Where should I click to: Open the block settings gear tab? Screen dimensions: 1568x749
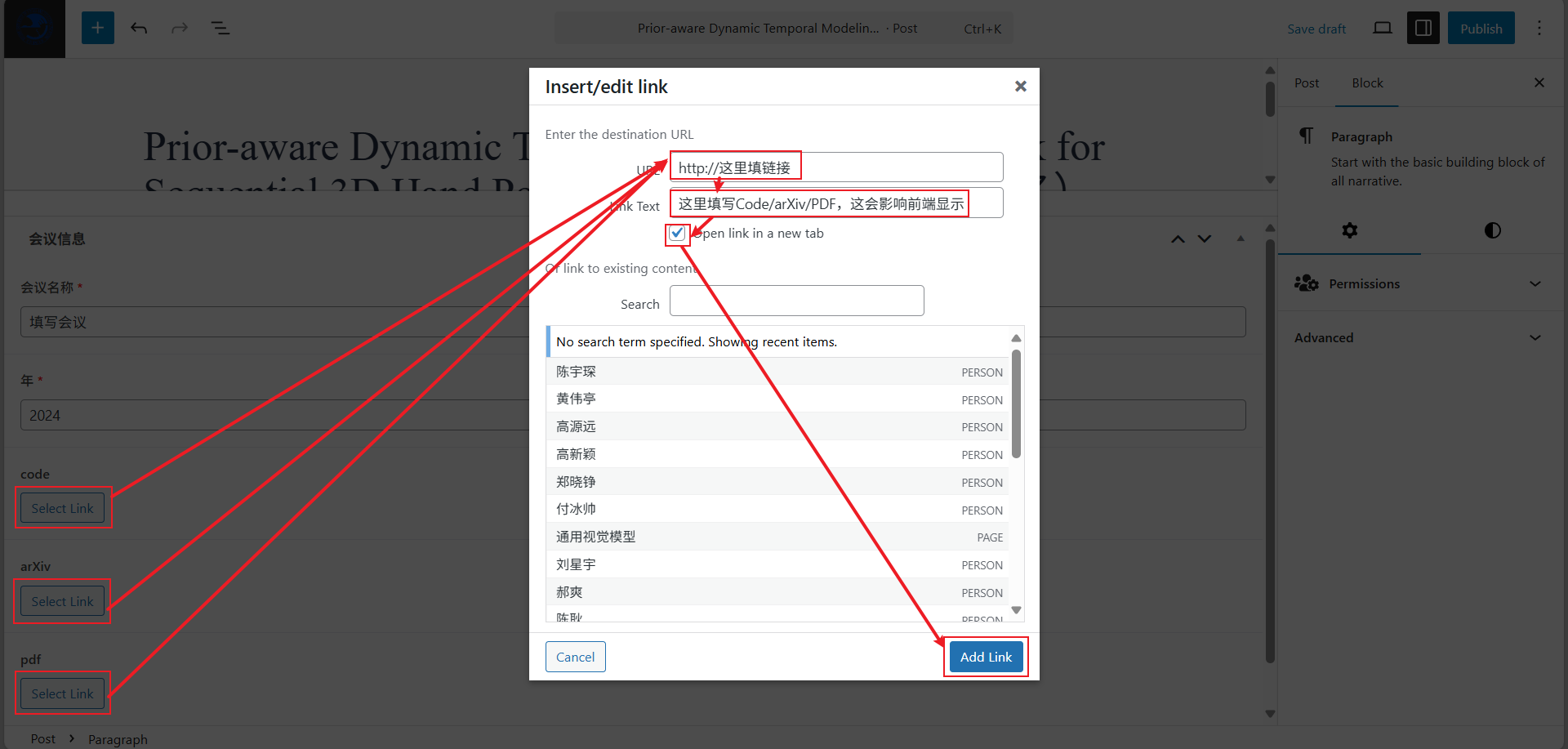[1349, 230]
